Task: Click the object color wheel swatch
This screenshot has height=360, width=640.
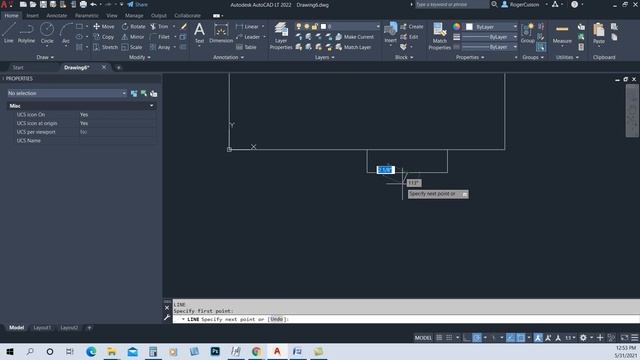Action: click(x=456, y=27)
